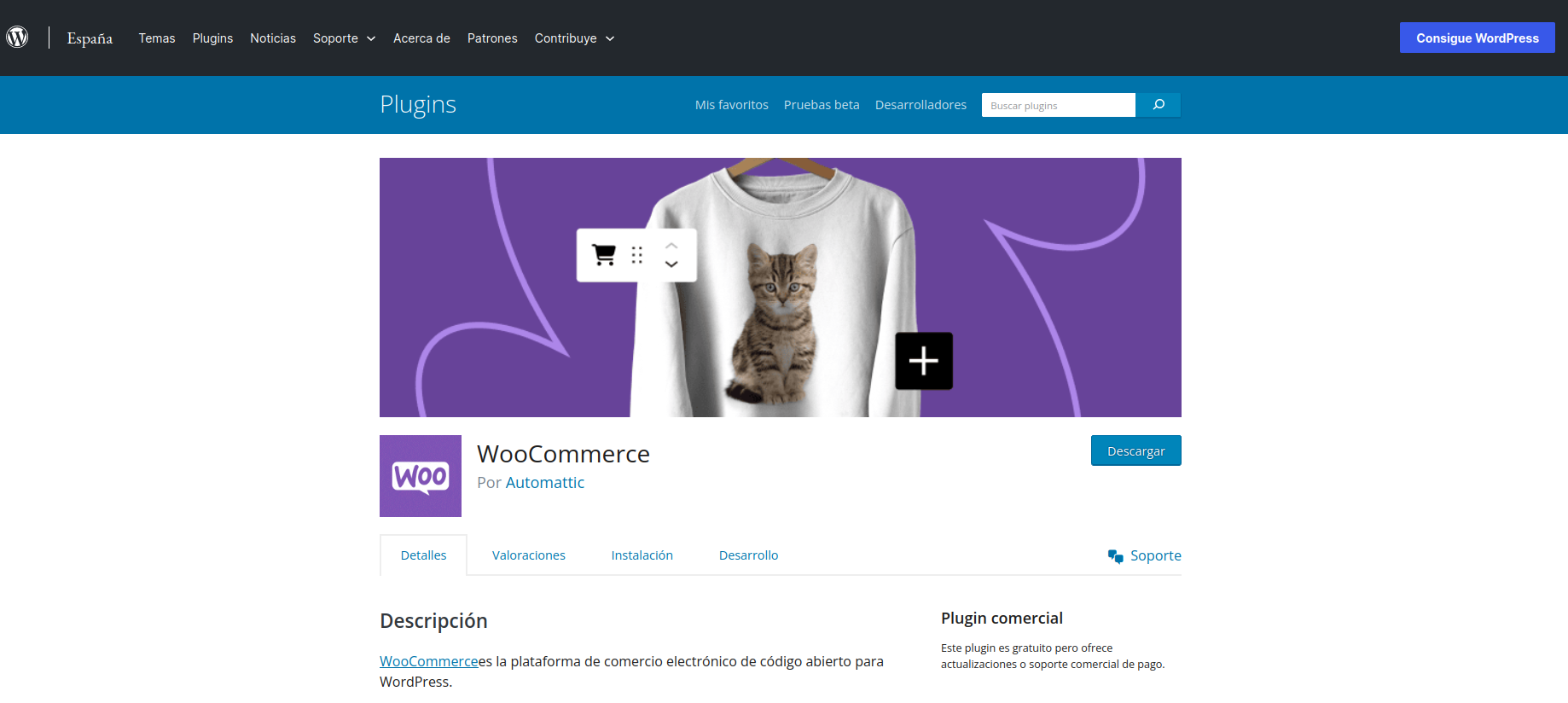Click the WooCommerce purple logo icon
The image size is (1568, 703).
(421, 476)
